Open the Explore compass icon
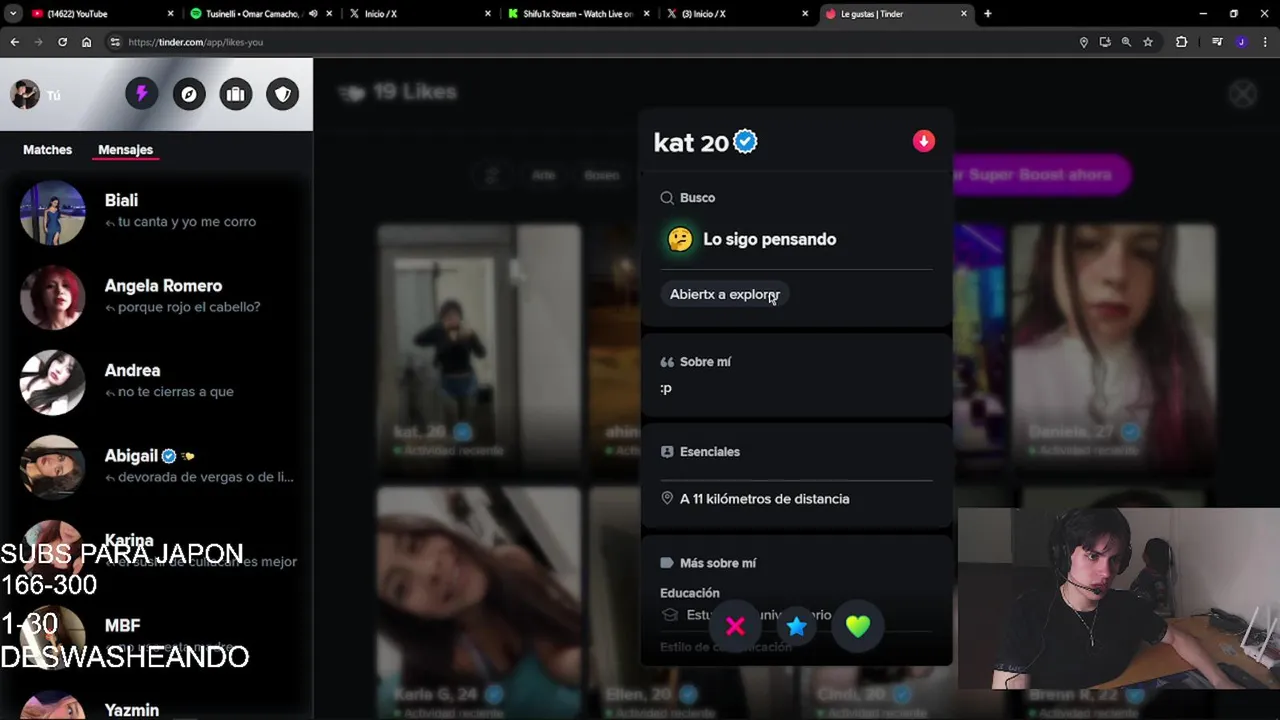Viewport: 1280px width, 720px height. point(188,94)
